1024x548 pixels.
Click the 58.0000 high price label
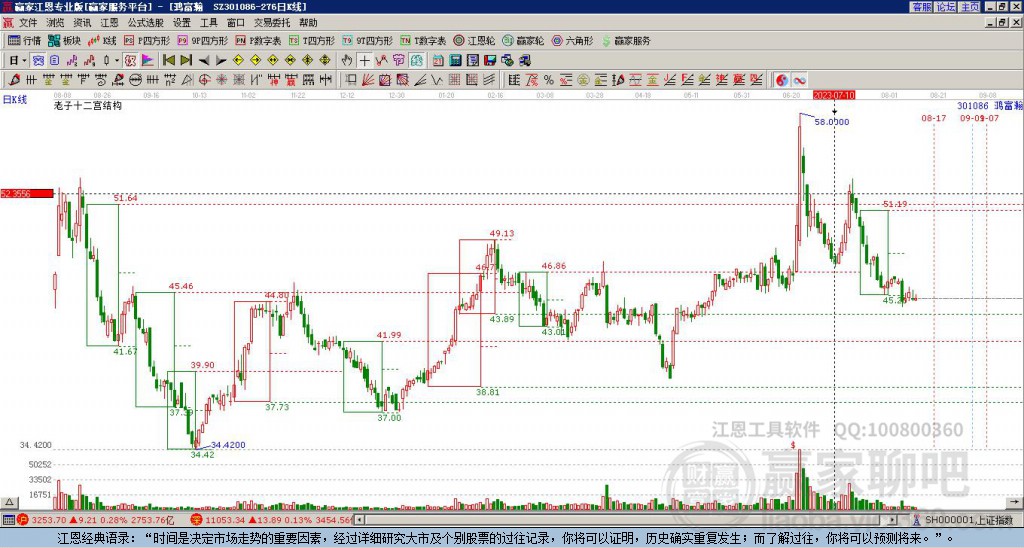tap(832, 121)
